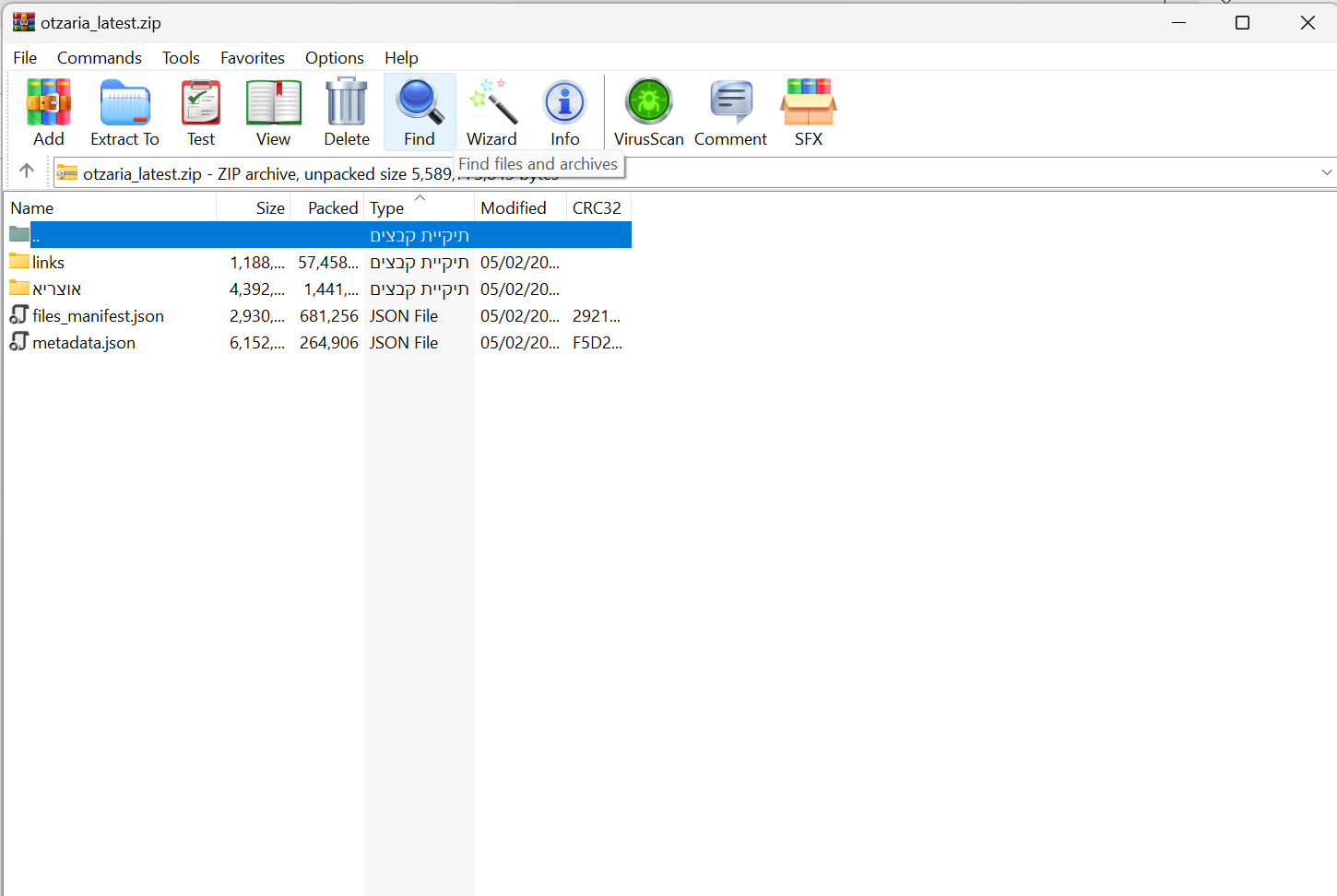
Task: Click the Extract To toolbar icon
Action: point(124,112)
